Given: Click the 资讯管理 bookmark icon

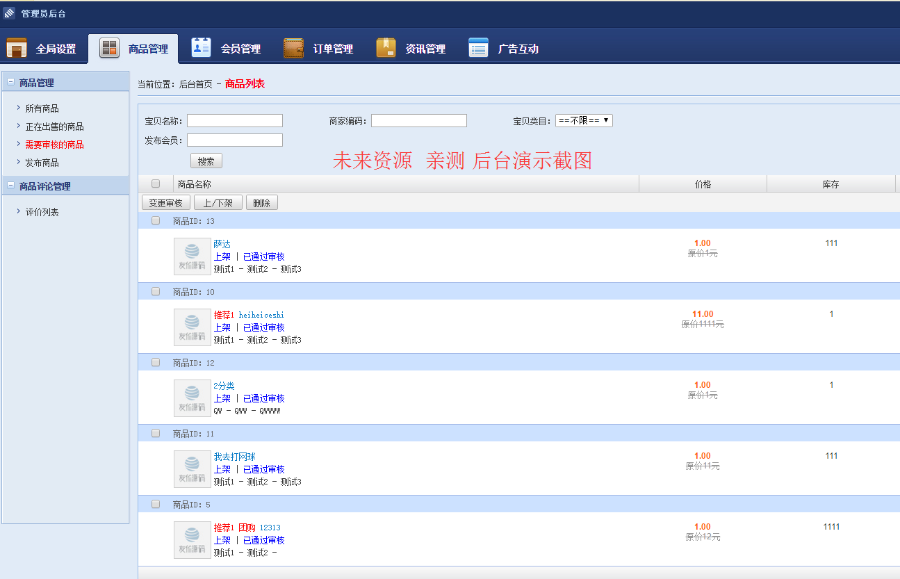Looking at the screenshot, I should click(x=386, y=48).
